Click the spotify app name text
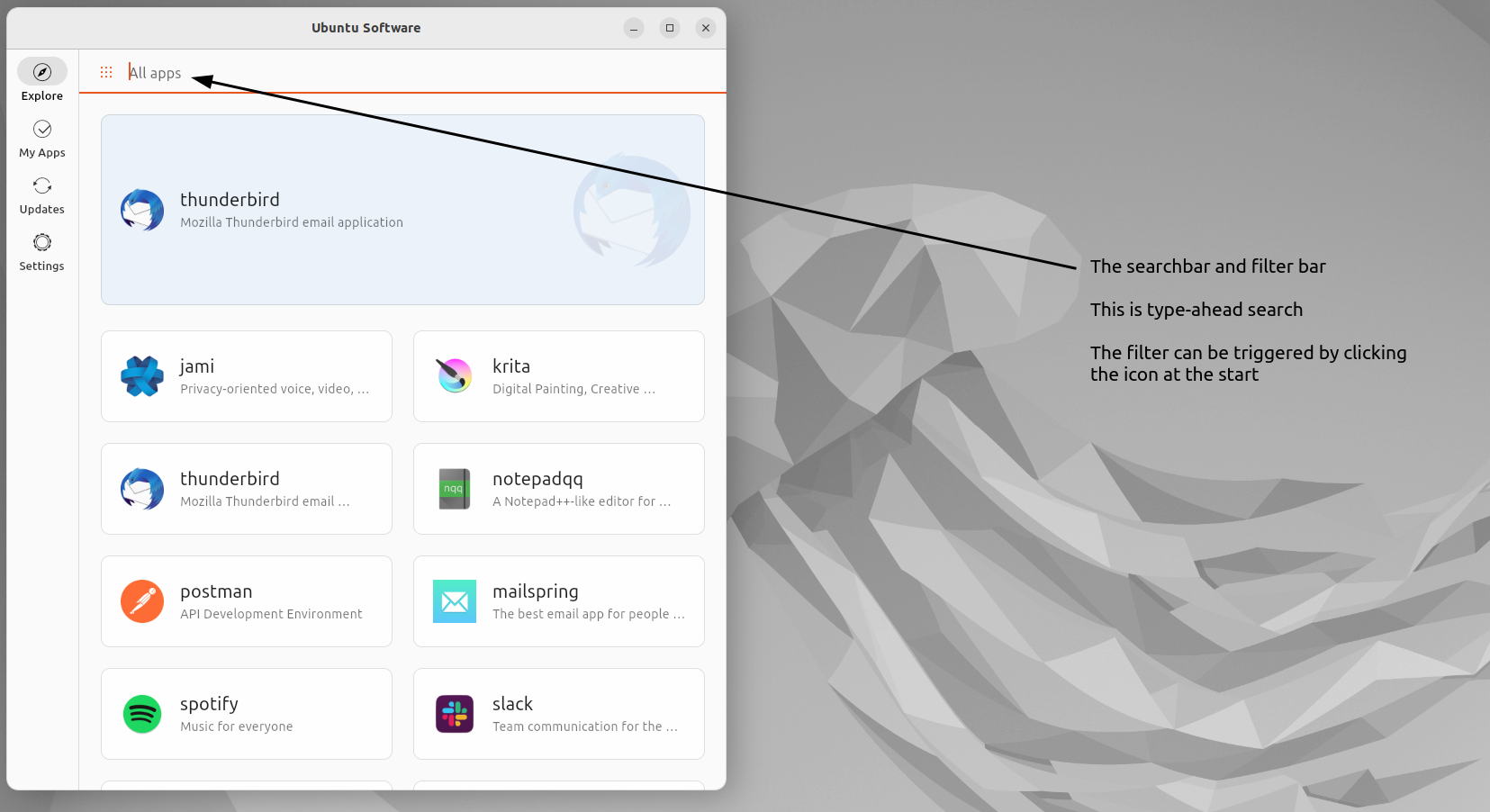Image resolution: width=1490 pixels, height=812 pixels. click(x=209, y=704)
